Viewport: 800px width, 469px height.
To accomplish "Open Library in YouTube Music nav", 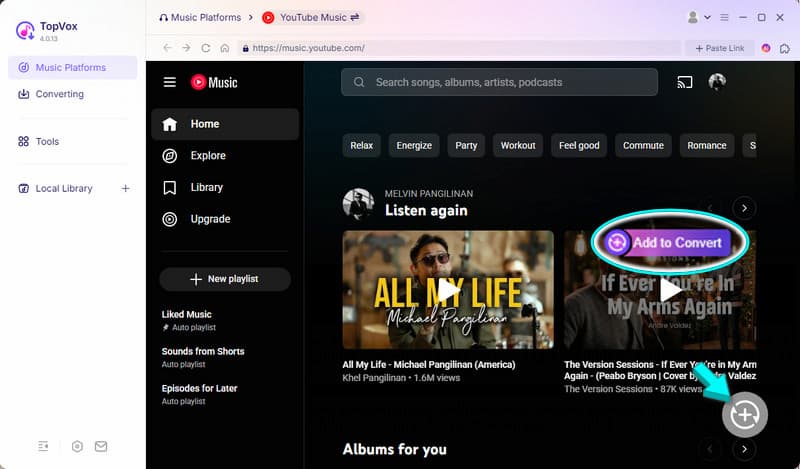I will [x=225, y=187].
